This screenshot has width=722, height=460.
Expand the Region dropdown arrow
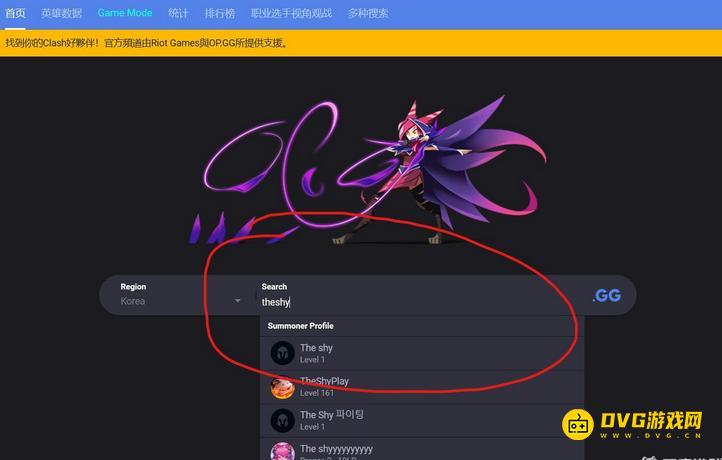(238, 301)
